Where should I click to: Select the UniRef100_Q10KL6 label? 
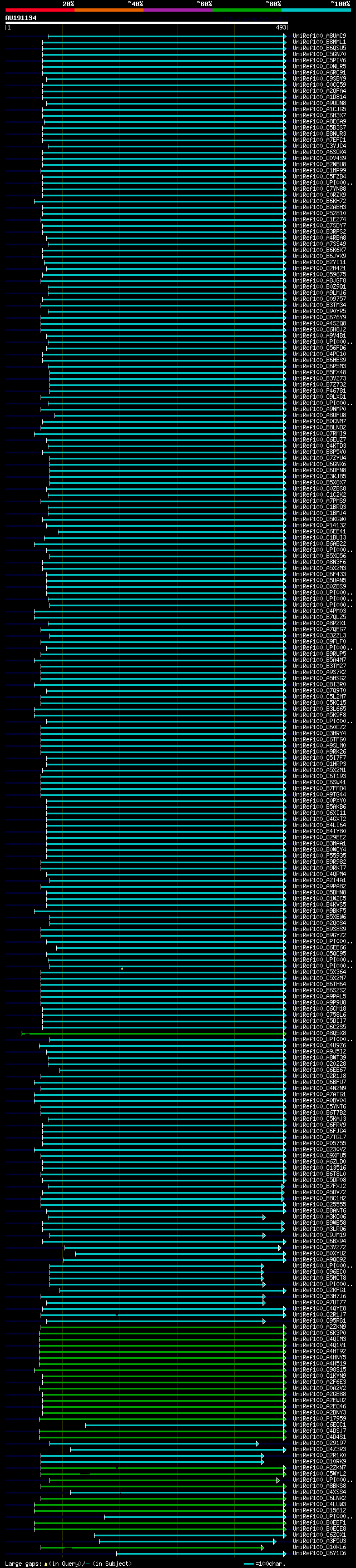(319, 1547)
